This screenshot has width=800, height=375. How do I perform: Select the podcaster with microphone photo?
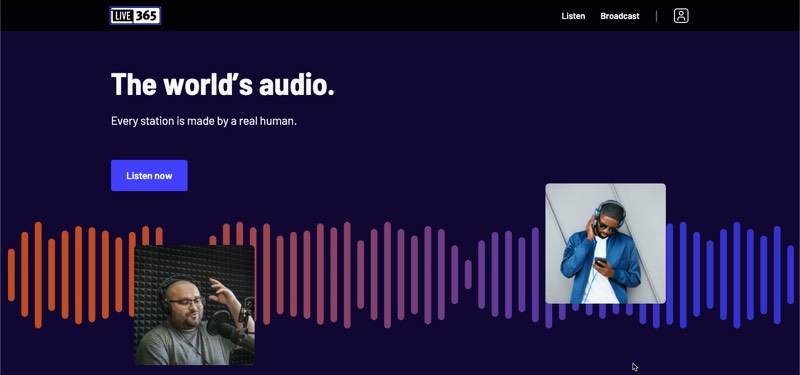pos(194,305)
